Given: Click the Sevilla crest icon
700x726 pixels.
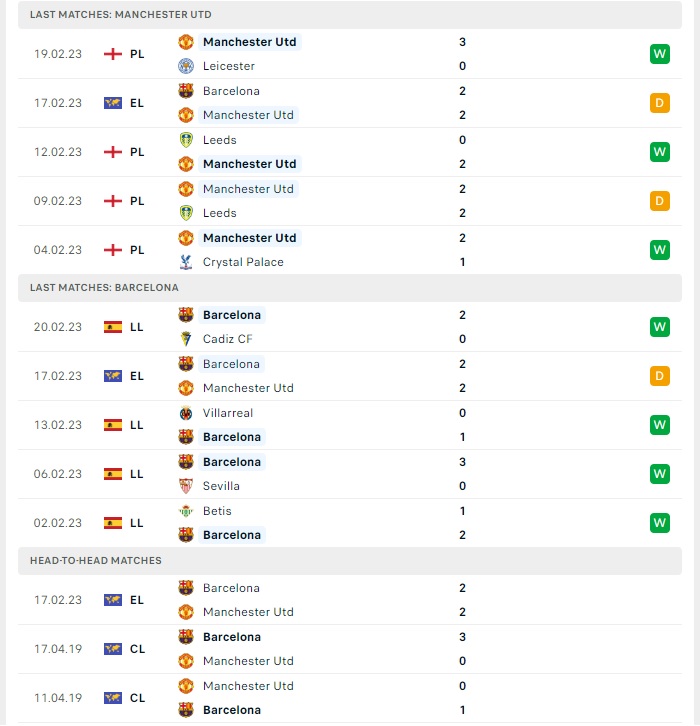Looking at the screenshot, I should (186, 486).
